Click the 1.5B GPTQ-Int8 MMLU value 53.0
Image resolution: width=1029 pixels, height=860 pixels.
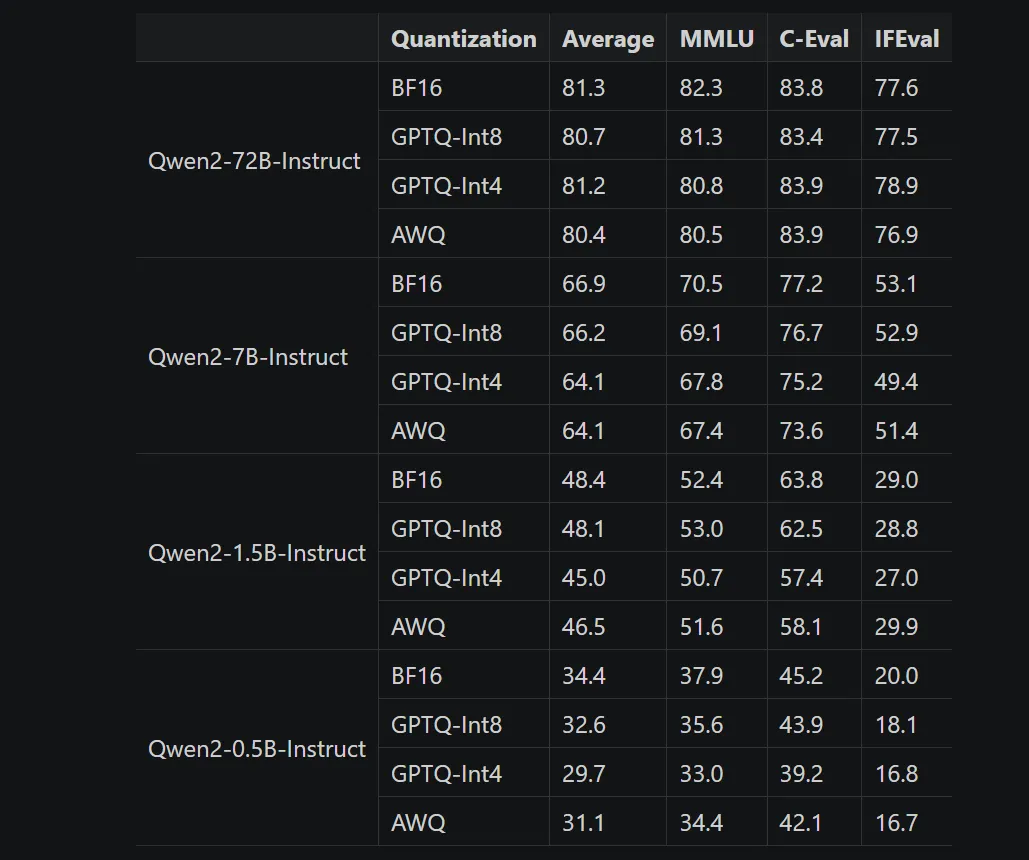[x=701, y=528]
